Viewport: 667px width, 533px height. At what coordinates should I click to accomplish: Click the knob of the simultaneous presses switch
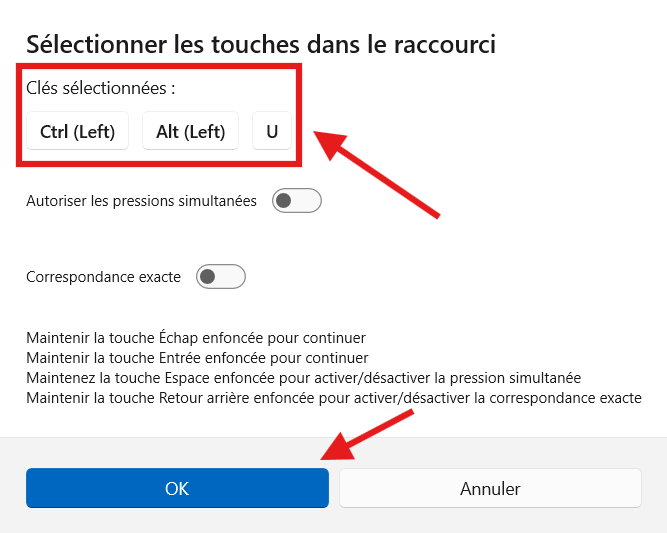[x=284, y=201]
